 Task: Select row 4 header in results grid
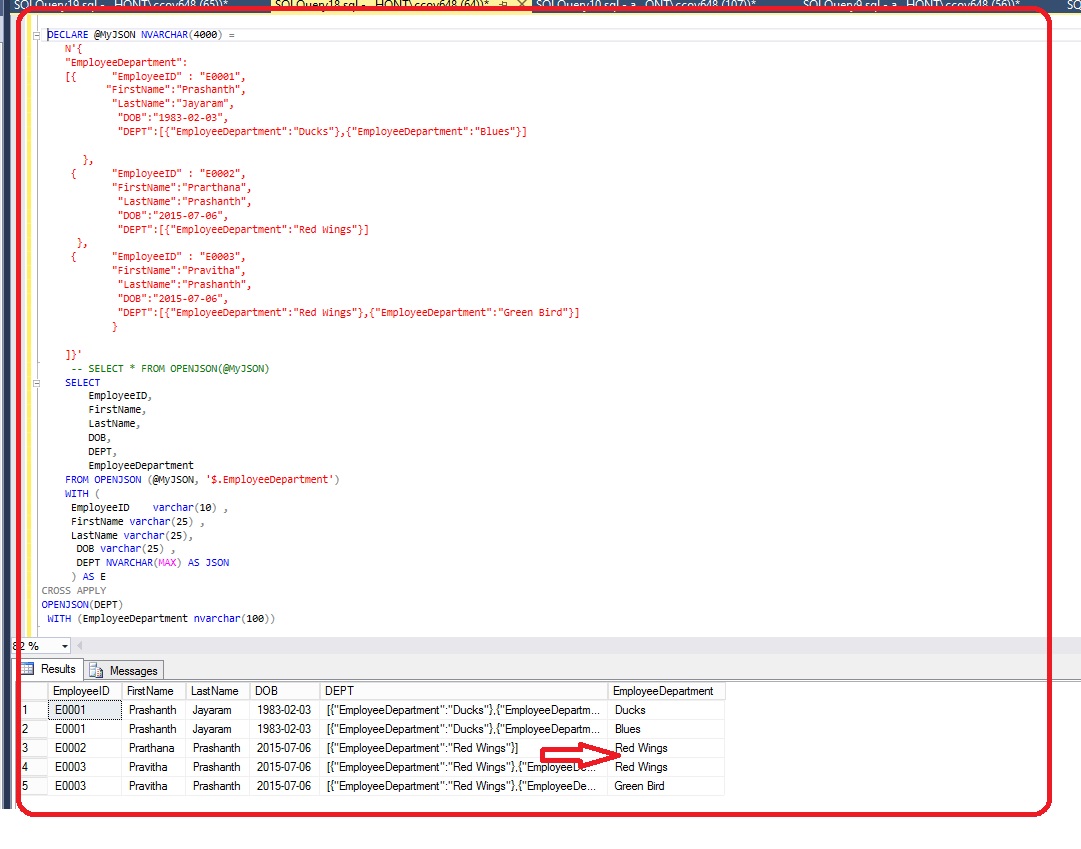click(33, 767)
